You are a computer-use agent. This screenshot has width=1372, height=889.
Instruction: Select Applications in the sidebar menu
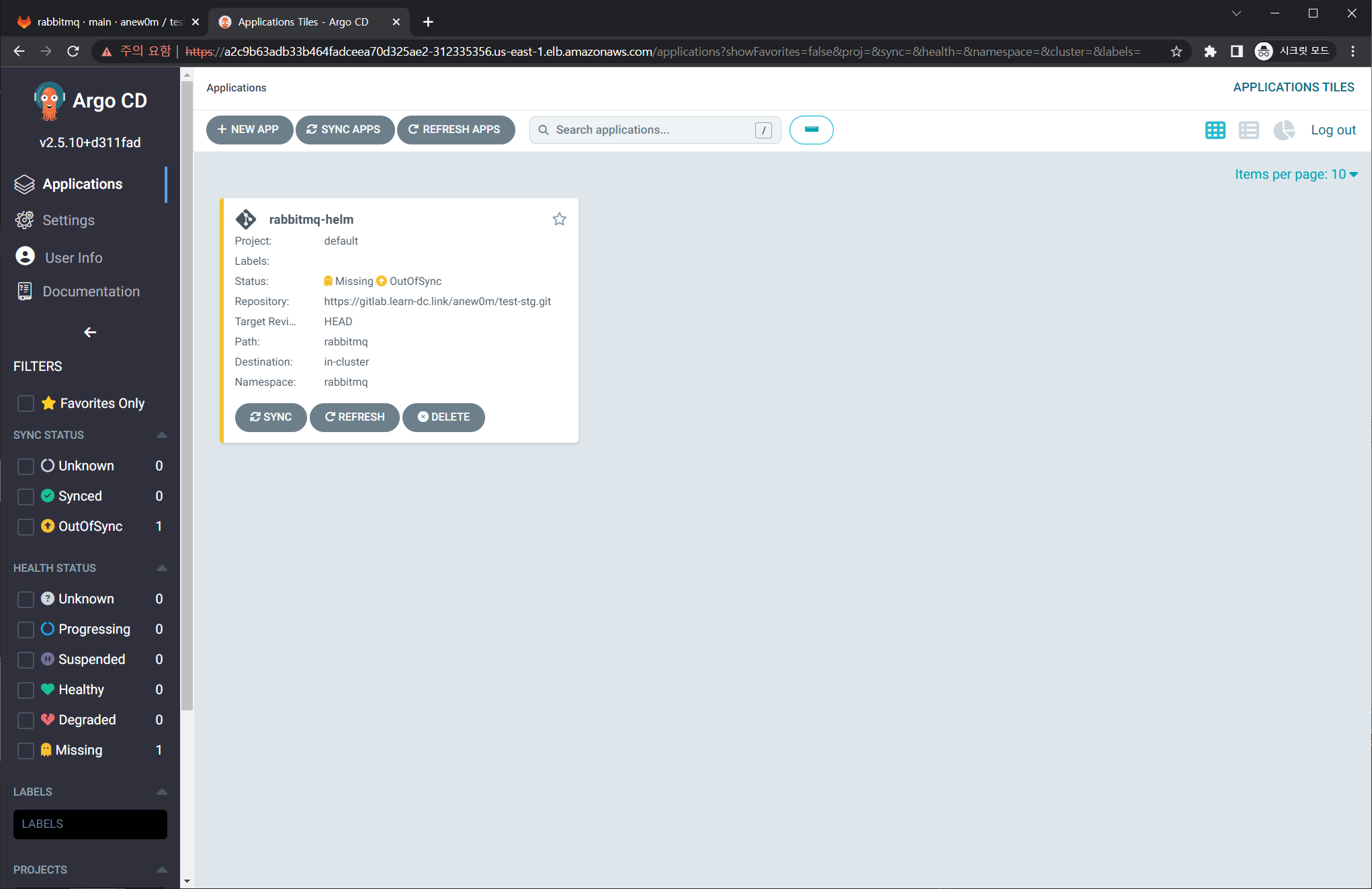[82, 184]
